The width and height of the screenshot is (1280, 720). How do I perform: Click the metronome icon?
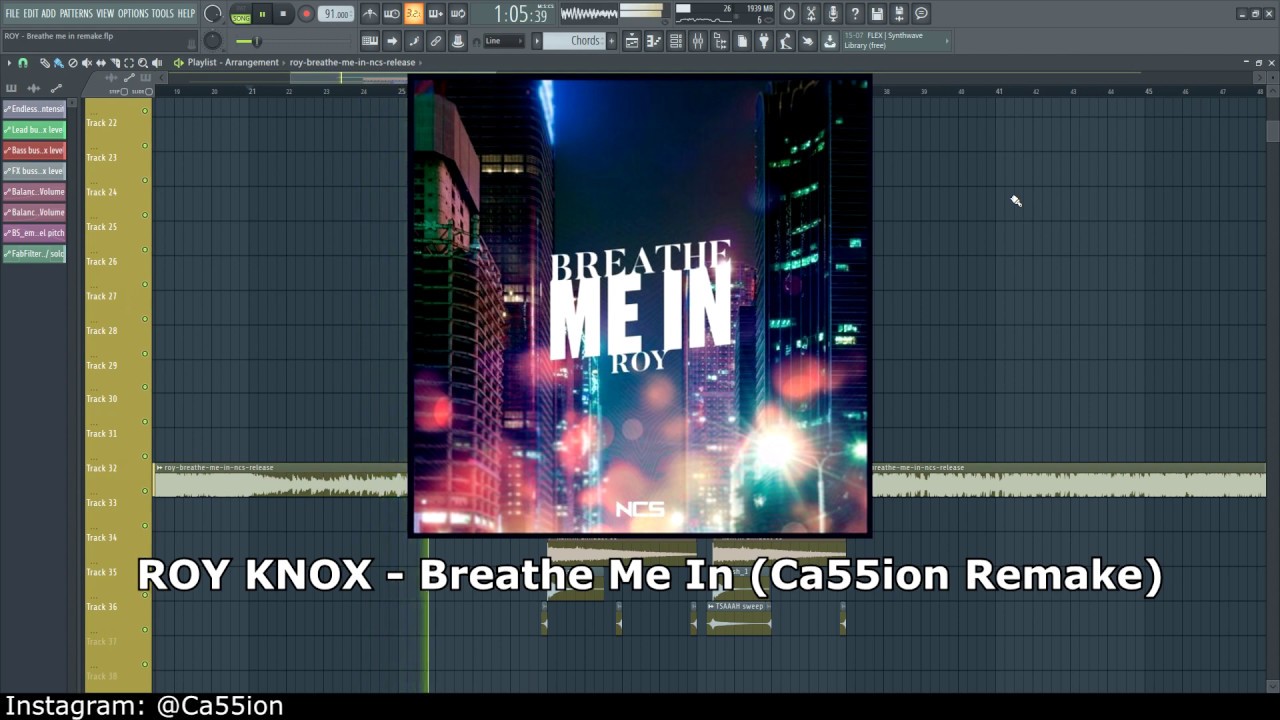370,14
